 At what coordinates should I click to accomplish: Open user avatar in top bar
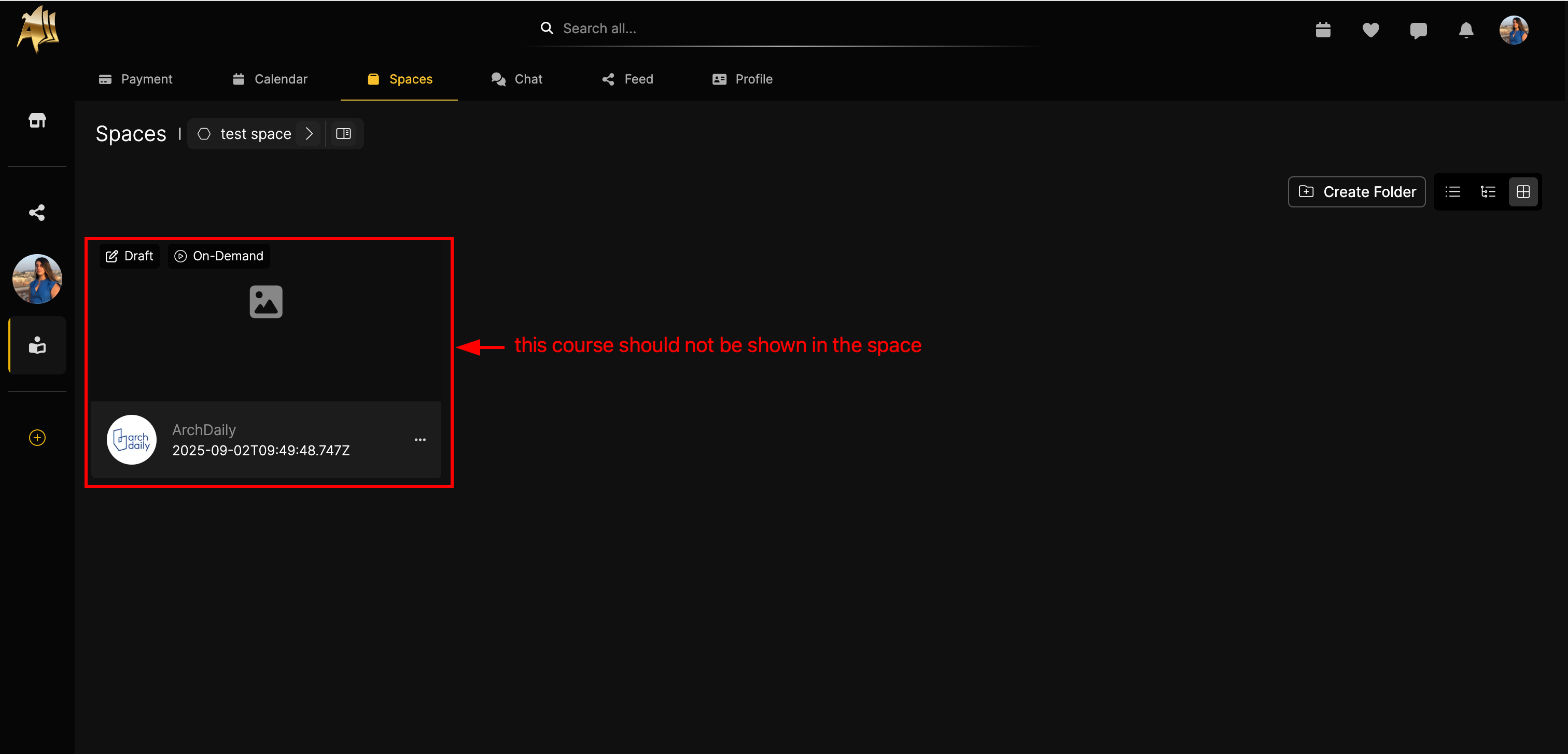pyautogui.click(x=1513, y=30)
